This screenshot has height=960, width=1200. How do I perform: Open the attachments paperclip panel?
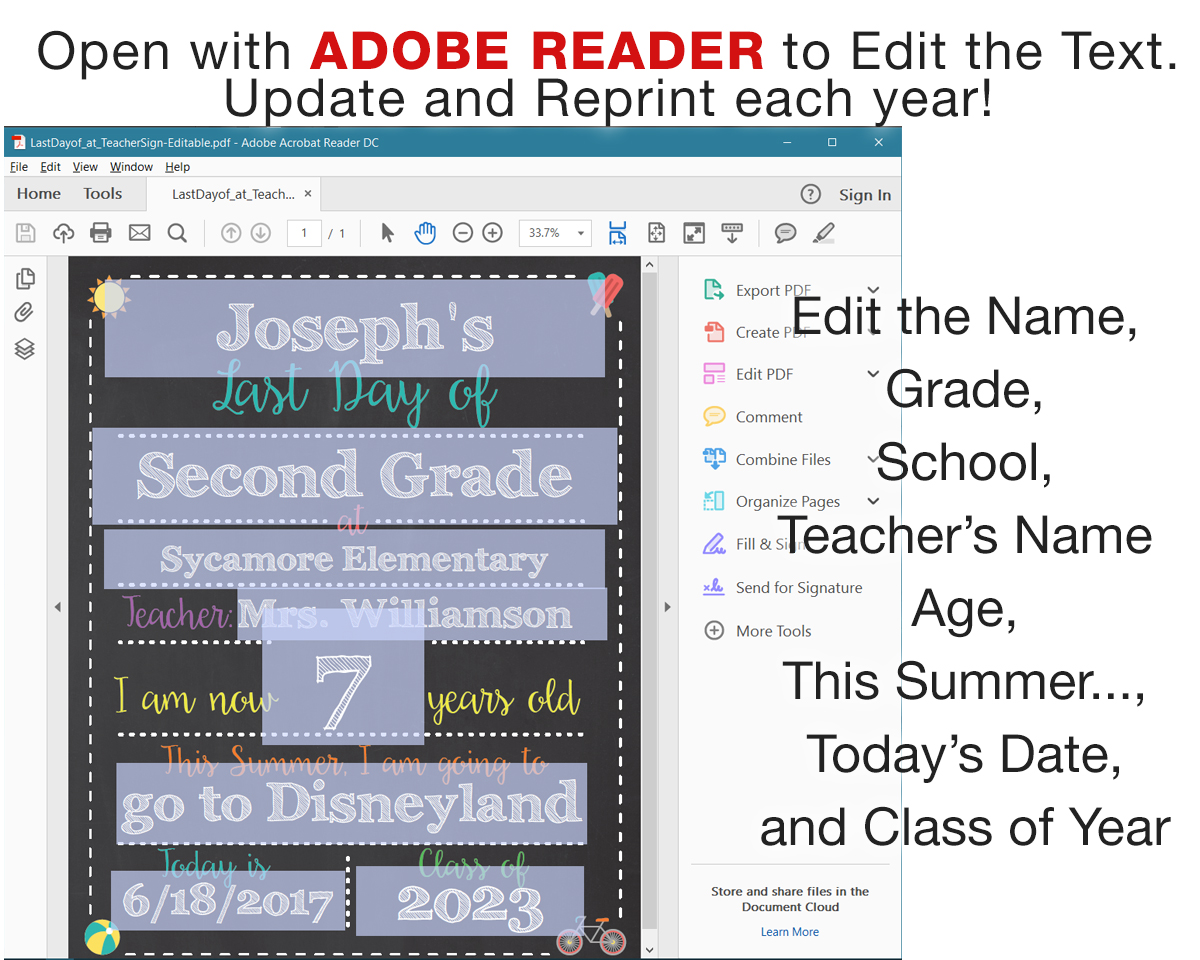click(x=25, y=313)
